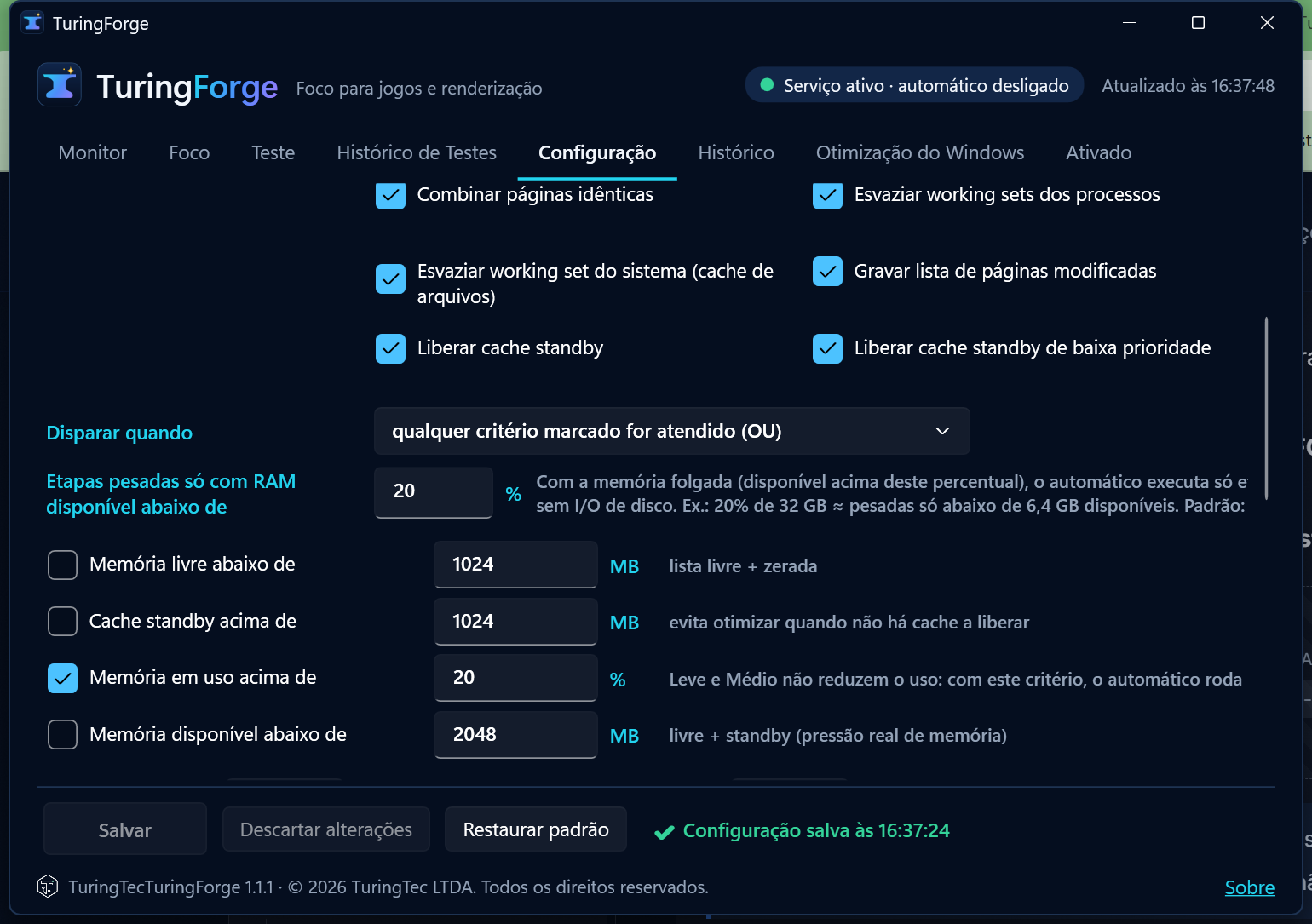Screen dimensions: 1312x924
Task: Uncheck Combinar páginas idênticas
Action: coord(390,195)
